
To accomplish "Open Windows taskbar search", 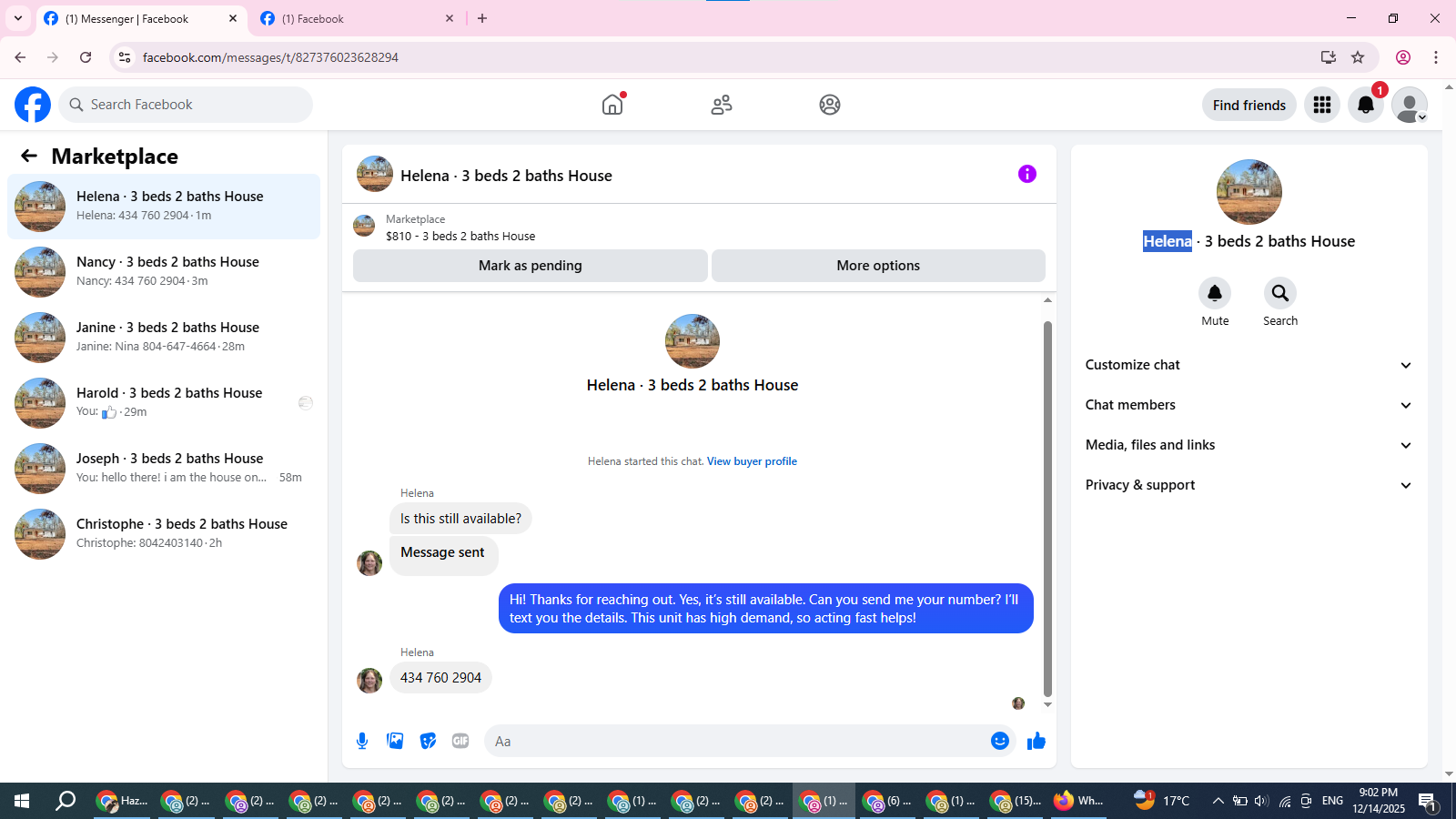I will coord(66,801).
